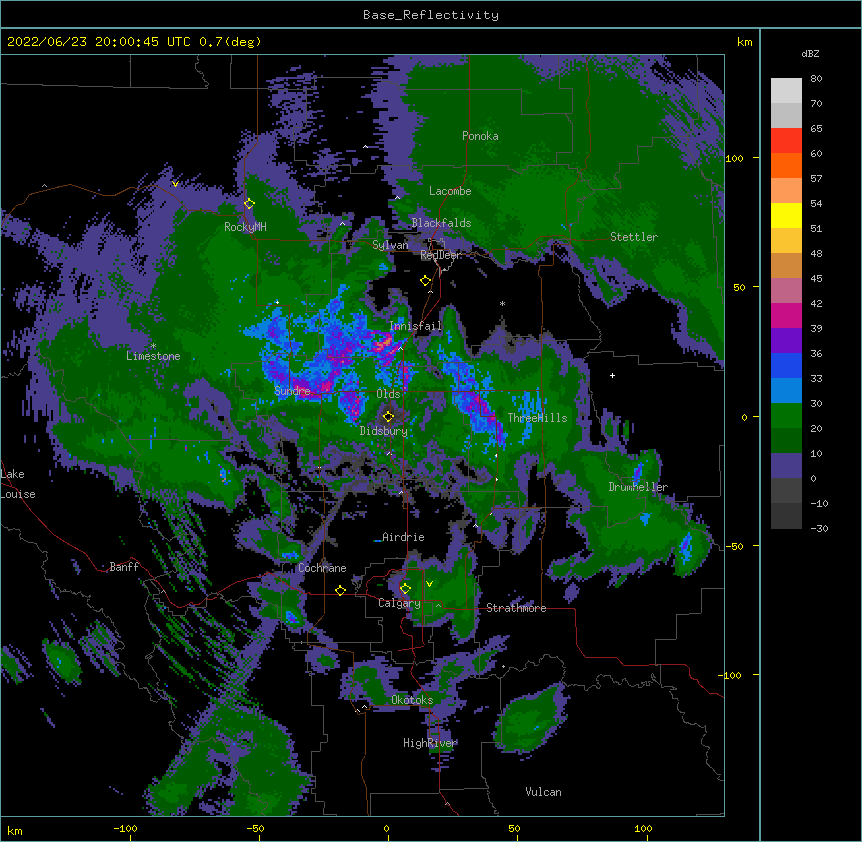
Task: Select the light blue 30-33 dBZ swatch
Action: click(x=786, y=391)
